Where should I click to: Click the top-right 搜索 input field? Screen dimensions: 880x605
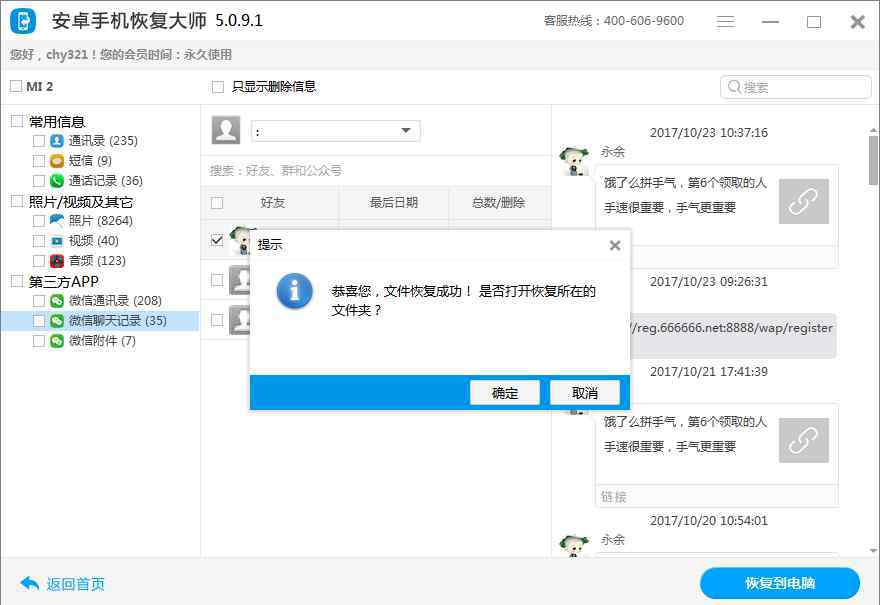(795, 87)
